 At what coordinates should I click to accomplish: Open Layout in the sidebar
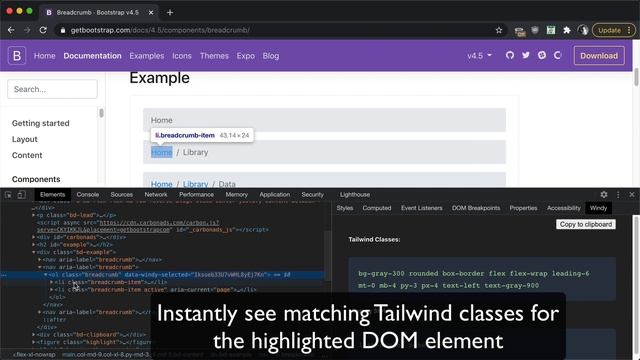[24, 139]
